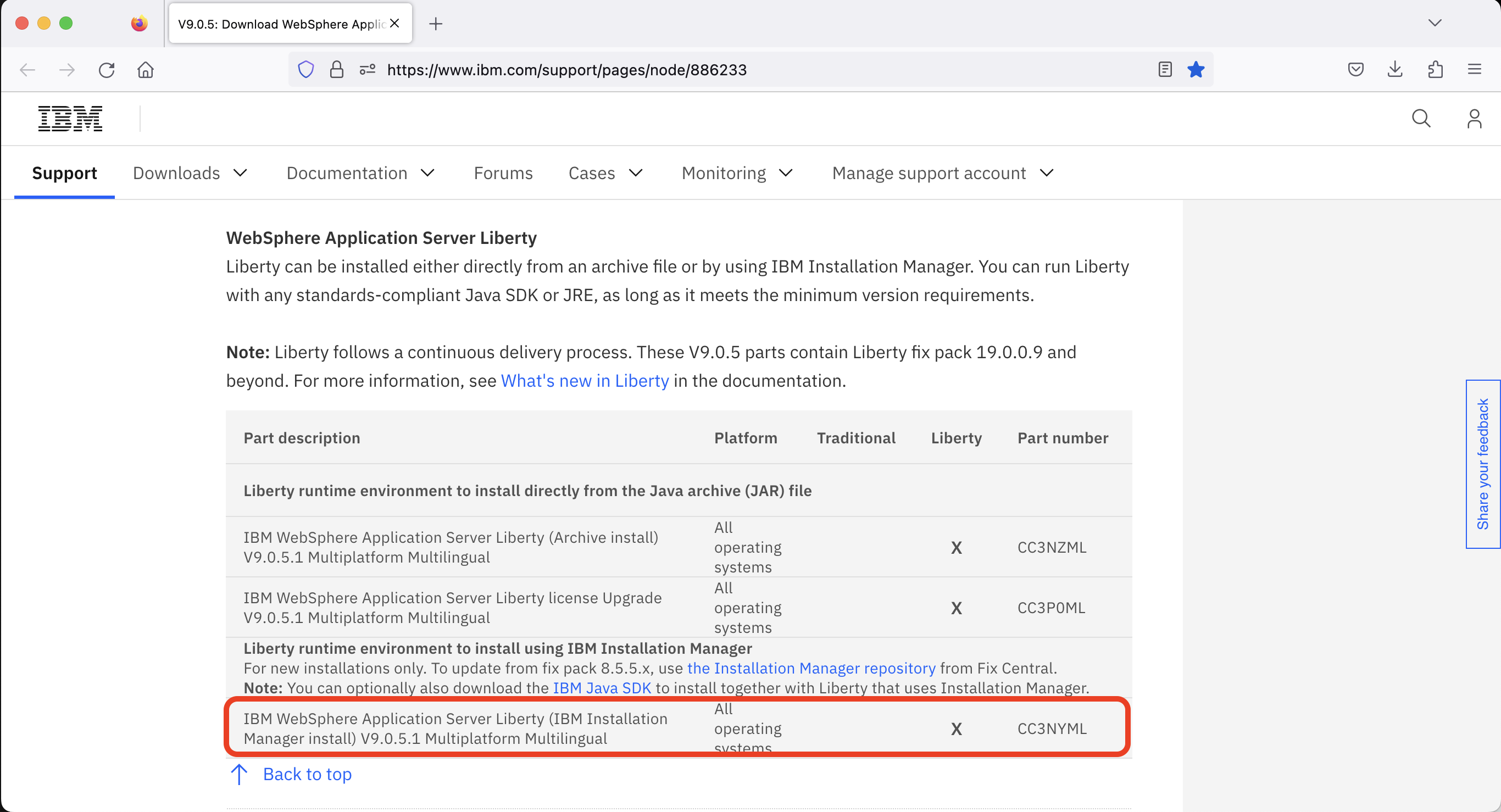The height and width of the screenshot is (812, 1501).
Task: Open the Forums section
Action: (503, 173)
